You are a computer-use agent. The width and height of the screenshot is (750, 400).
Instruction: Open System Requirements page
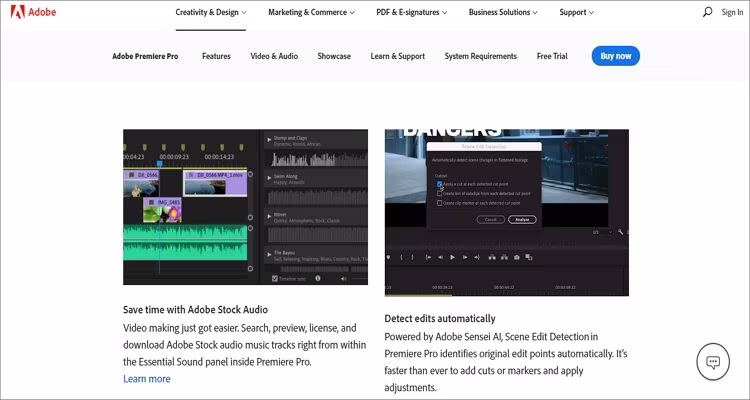[x=481, y=56]
